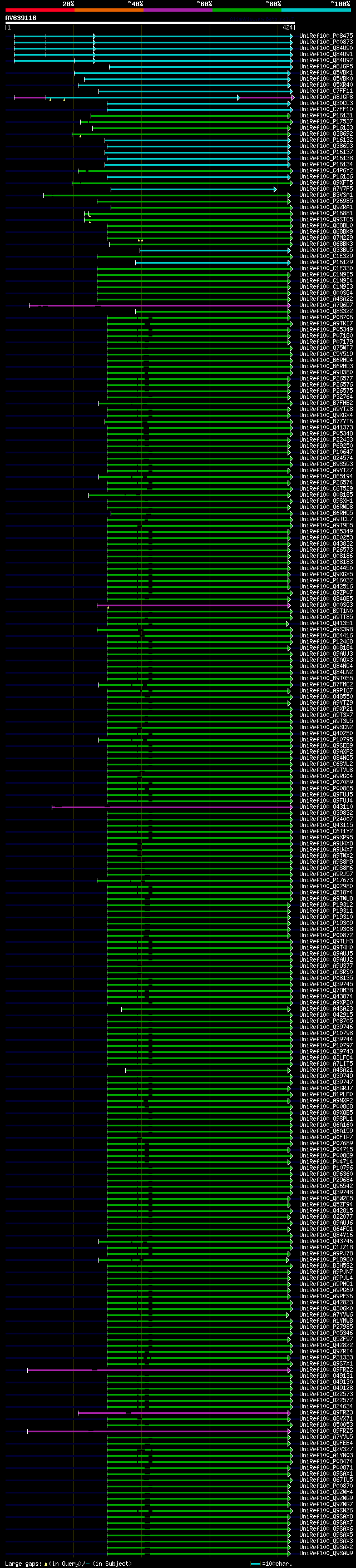Click the purple alignment bar of UniRef100_A7Q6D7
The height and width of the screenshot is (1568, 356).
point(160,305)
